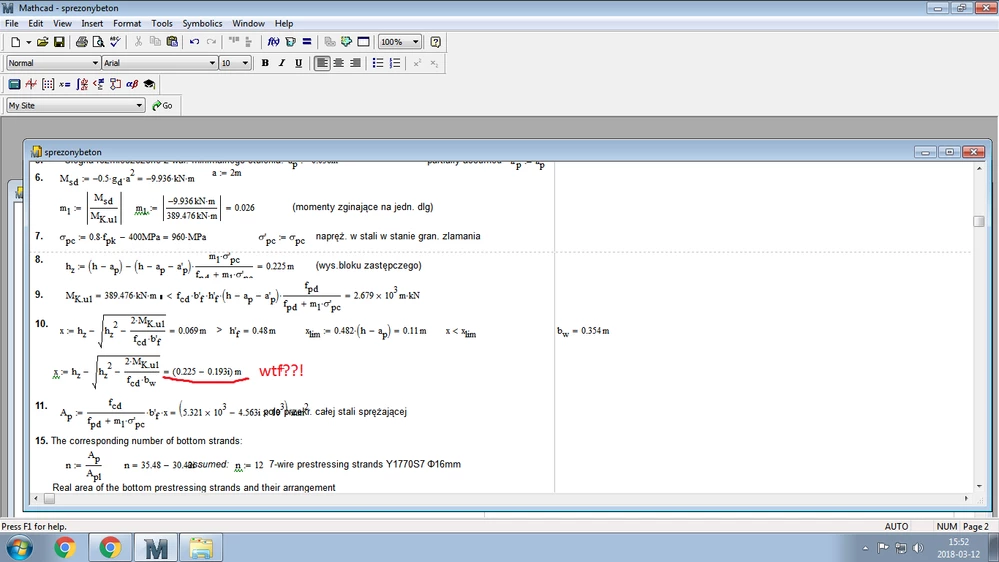Open Print Preview from the toolbar
This screenshot has height=562, width=999.
98,42
